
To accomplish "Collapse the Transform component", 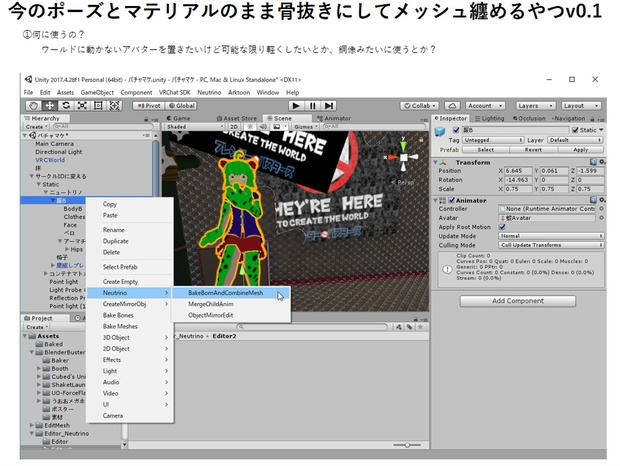I will [435, 162].
